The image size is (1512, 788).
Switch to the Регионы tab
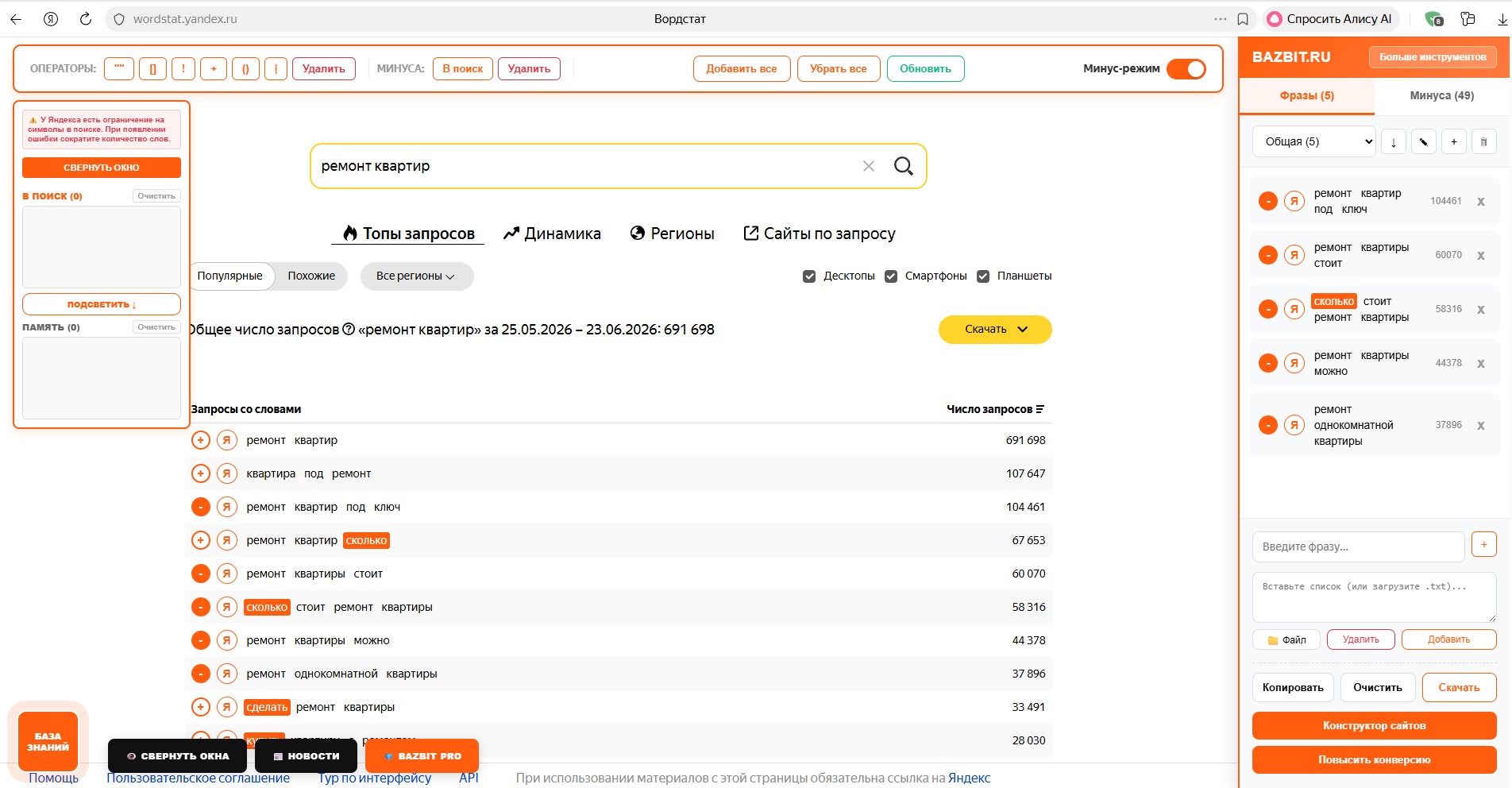pos(673,234)
